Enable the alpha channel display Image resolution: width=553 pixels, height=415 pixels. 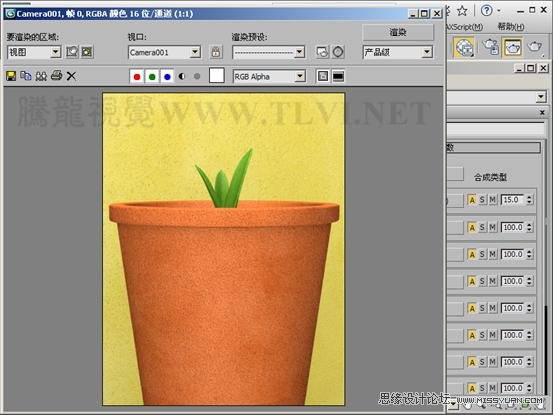(x=182, y=76)
